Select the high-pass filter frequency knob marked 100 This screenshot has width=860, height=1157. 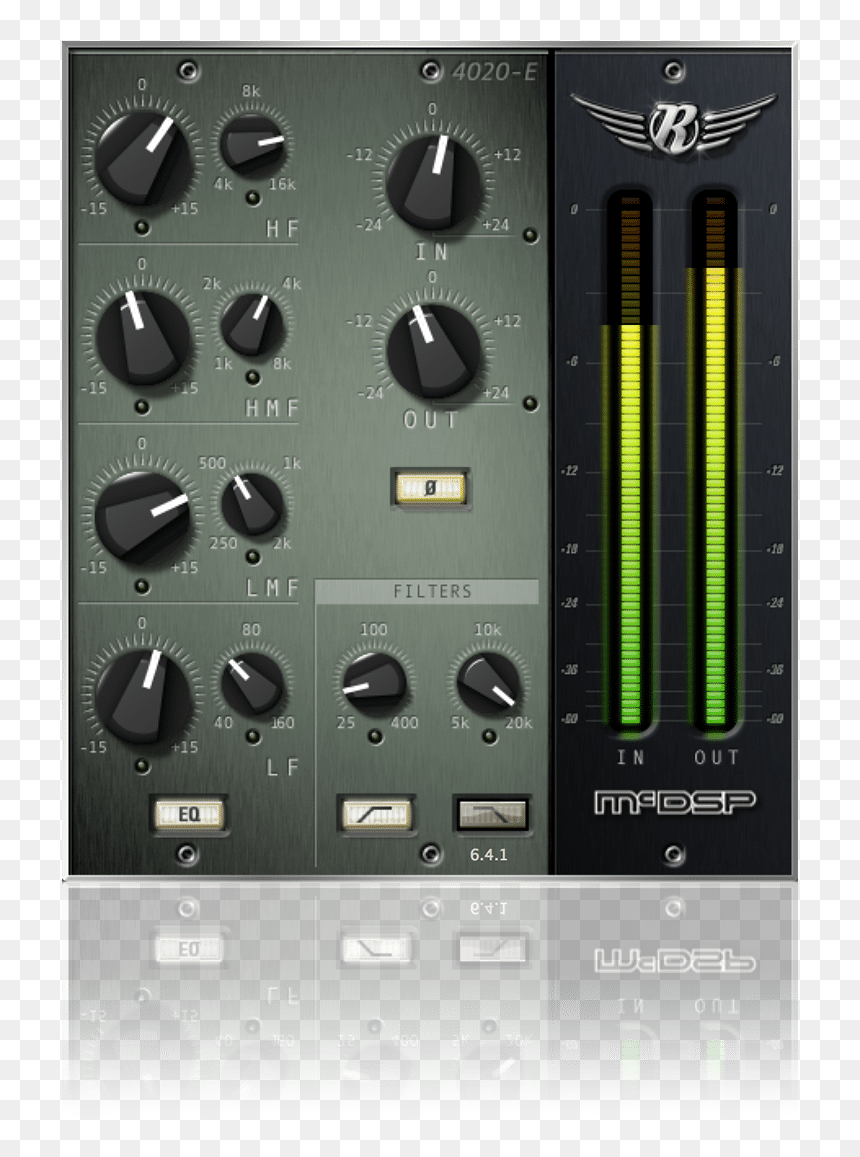click(x=374, y=683)
